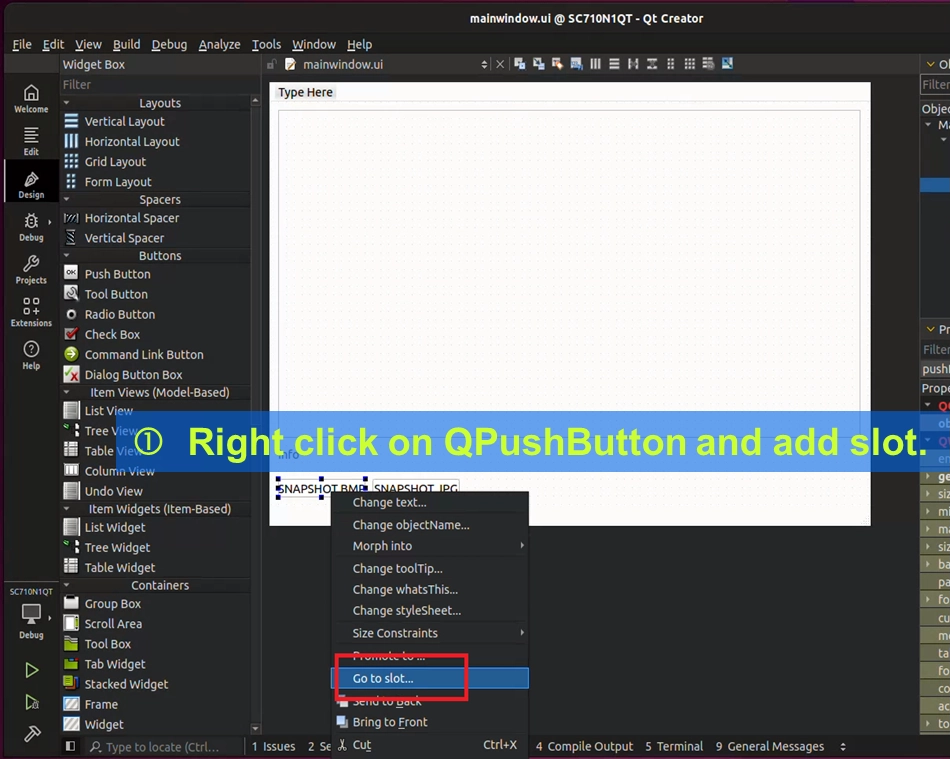Screen dimensions: 952x759
Task: Run the project with green play button
Action: pyautogui.click(x=32, y=670)
